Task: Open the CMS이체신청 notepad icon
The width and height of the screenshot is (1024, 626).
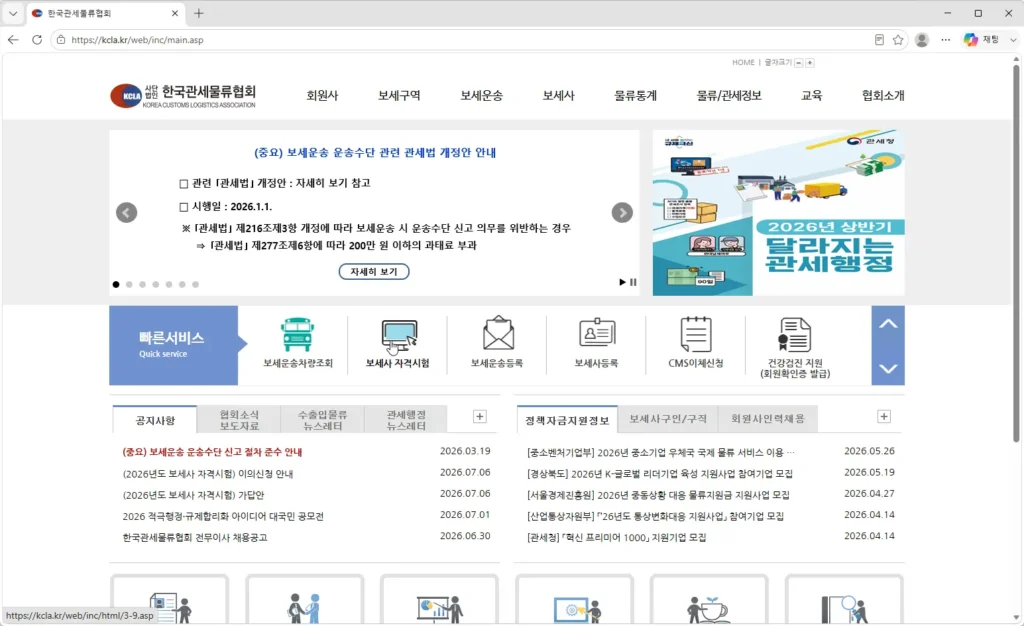Action: tap(696, 334)
